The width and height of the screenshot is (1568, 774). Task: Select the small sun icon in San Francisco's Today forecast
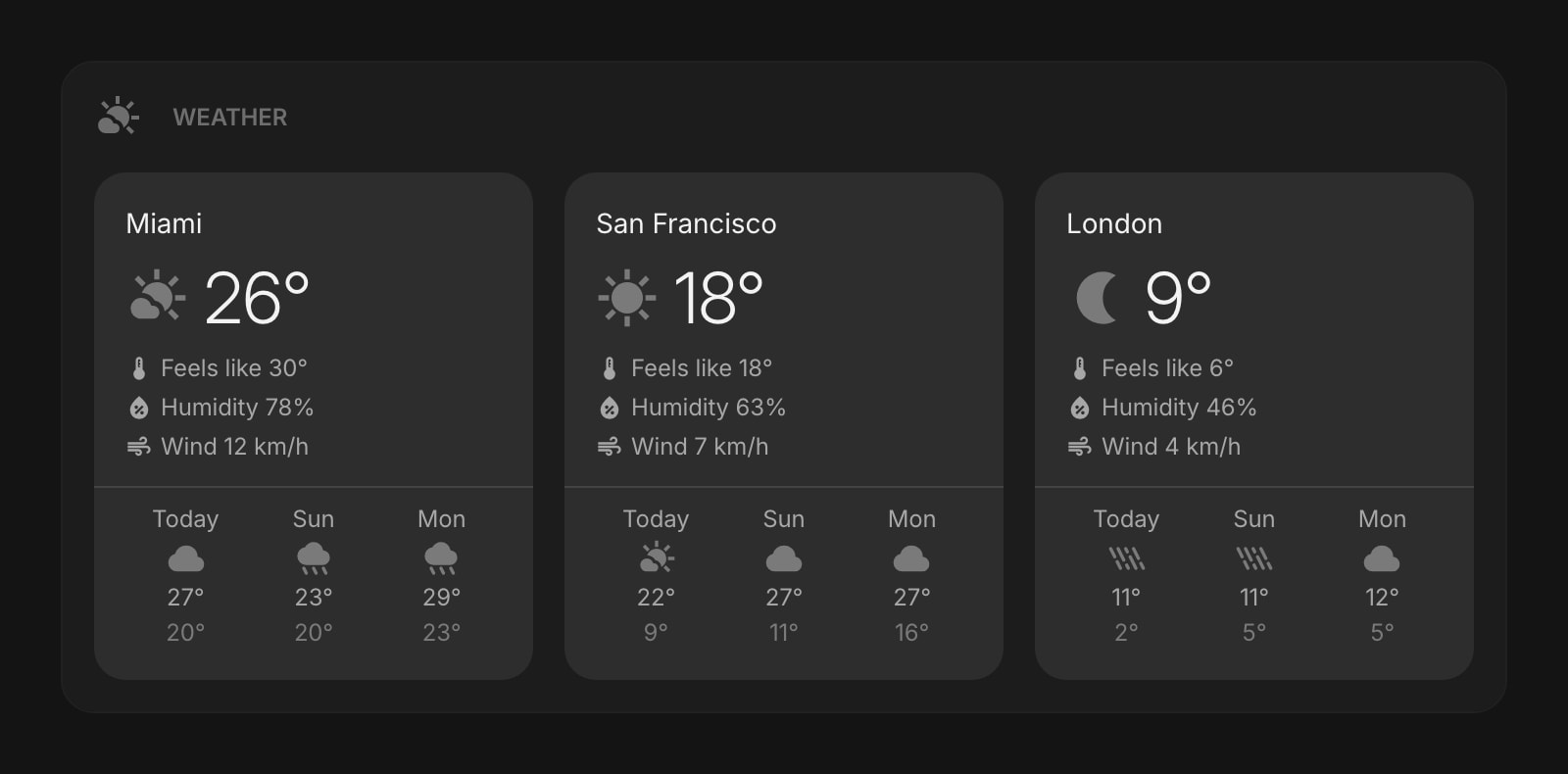(656, 558)
